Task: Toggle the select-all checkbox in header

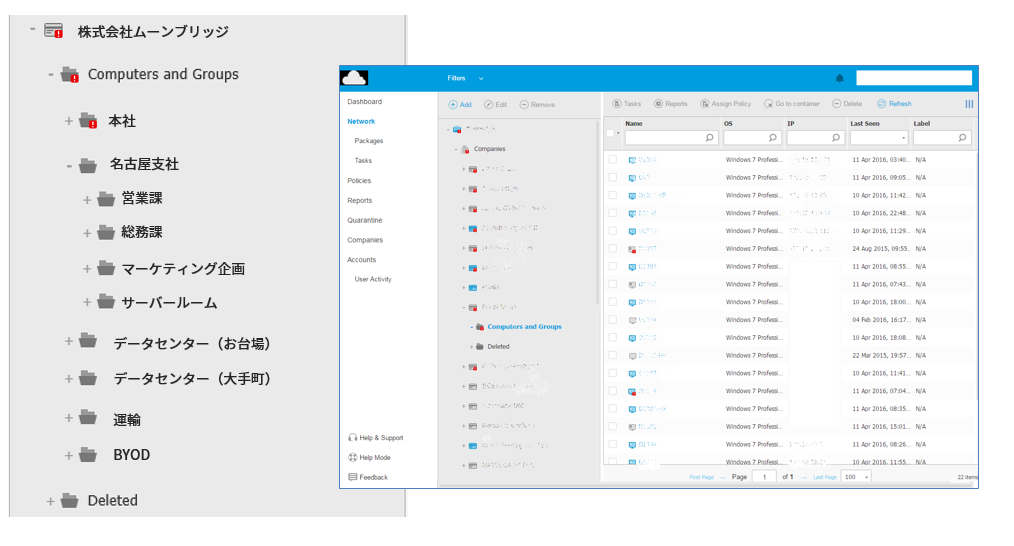Action: tap(610, 134)
